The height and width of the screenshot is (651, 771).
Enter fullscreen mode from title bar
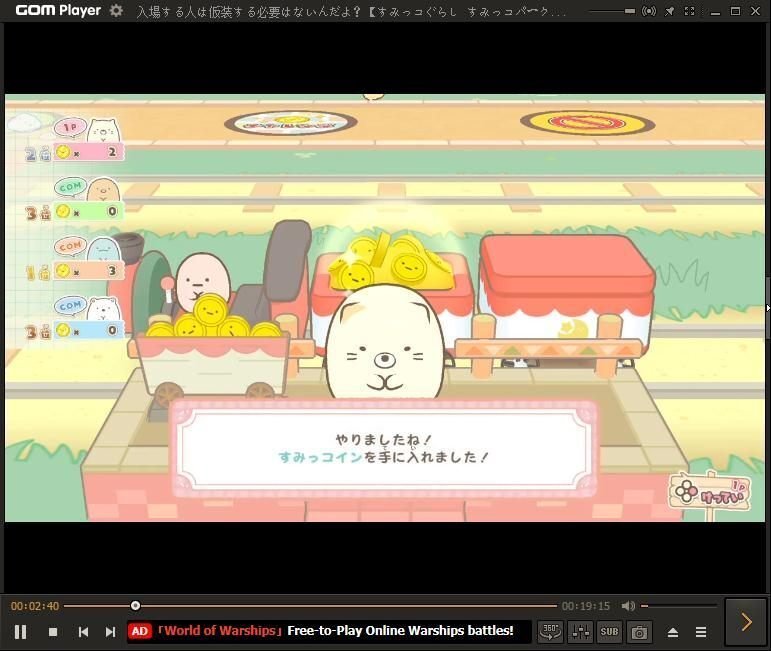(689, 11)
